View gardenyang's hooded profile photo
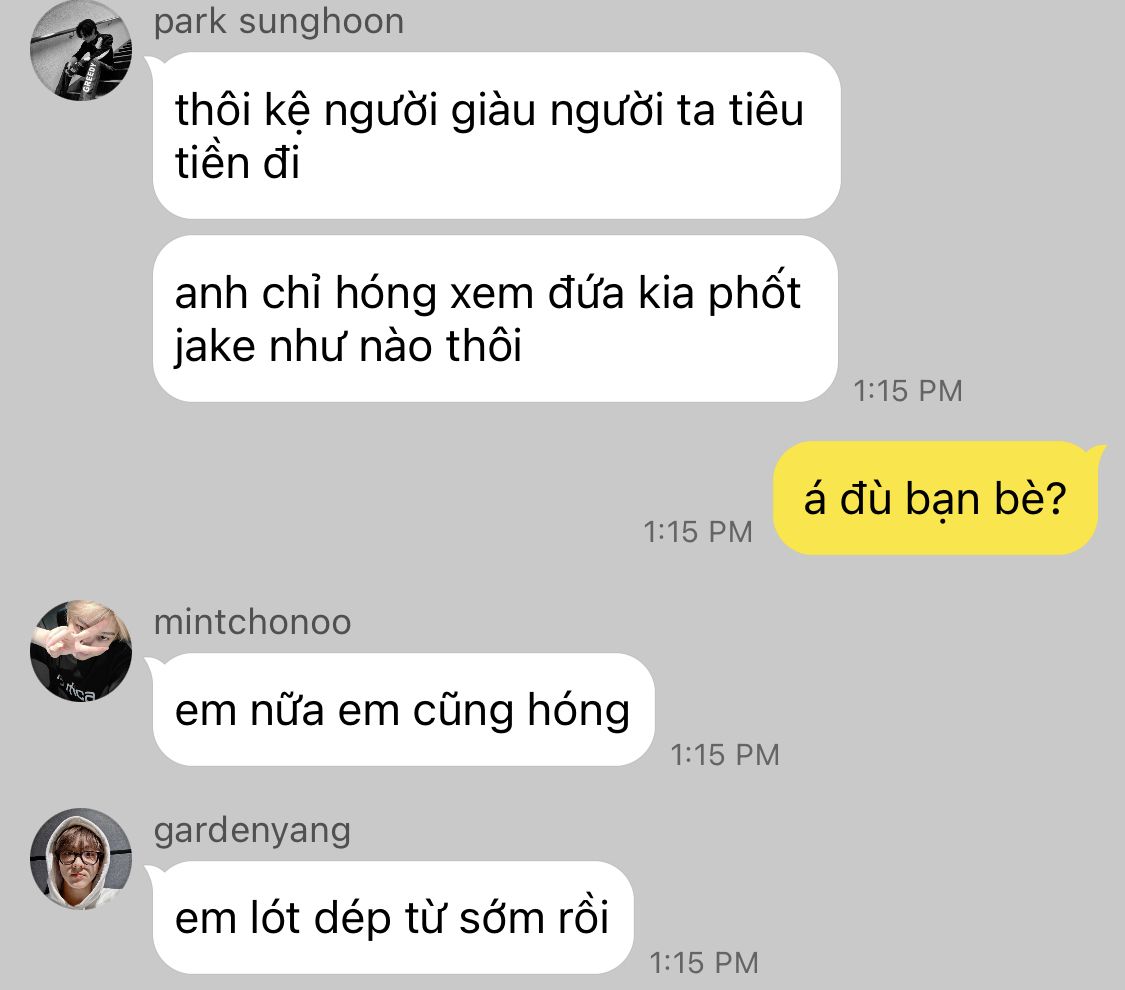Image resolution: width=1125 pixels, height=990 pixels. pyautogui.click(x=81, y=859)
